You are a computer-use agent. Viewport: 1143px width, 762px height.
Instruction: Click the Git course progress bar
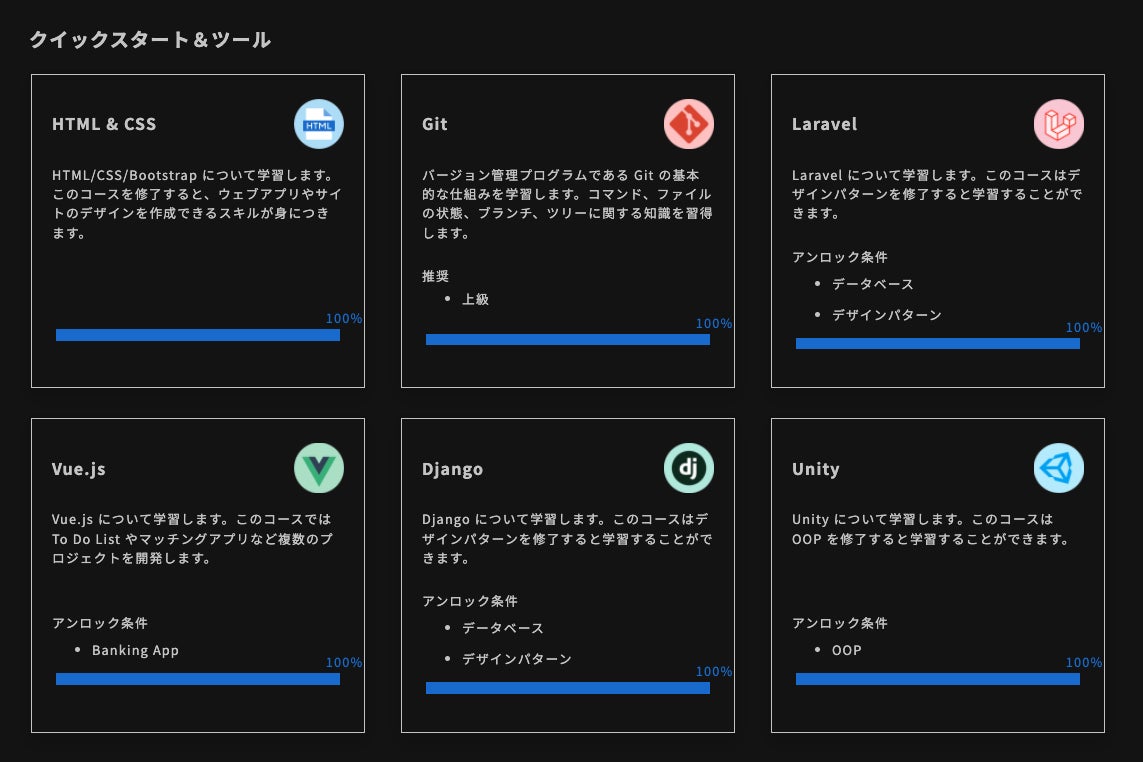[x=568, y=340]
